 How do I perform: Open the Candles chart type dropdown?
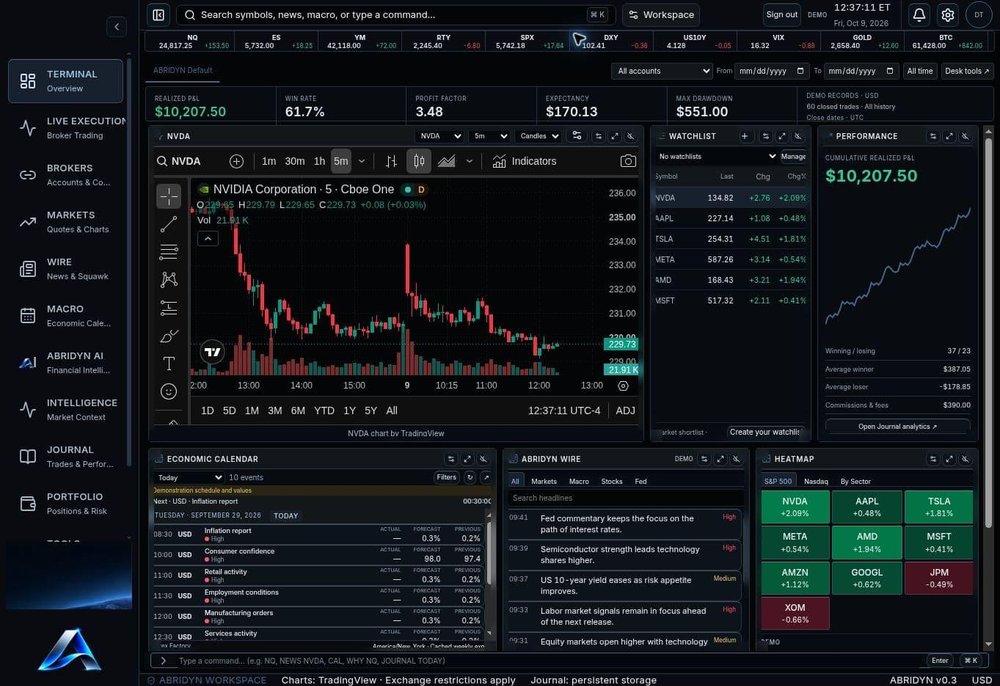pyautogui.click(x=539, y=136)
